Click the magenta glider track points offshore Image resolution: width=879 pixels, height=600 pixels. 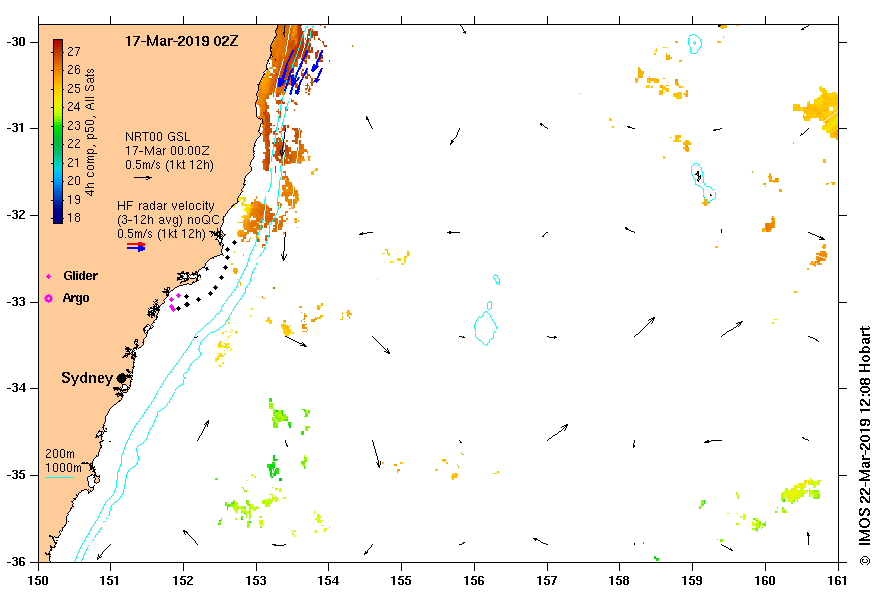[174, 302]
